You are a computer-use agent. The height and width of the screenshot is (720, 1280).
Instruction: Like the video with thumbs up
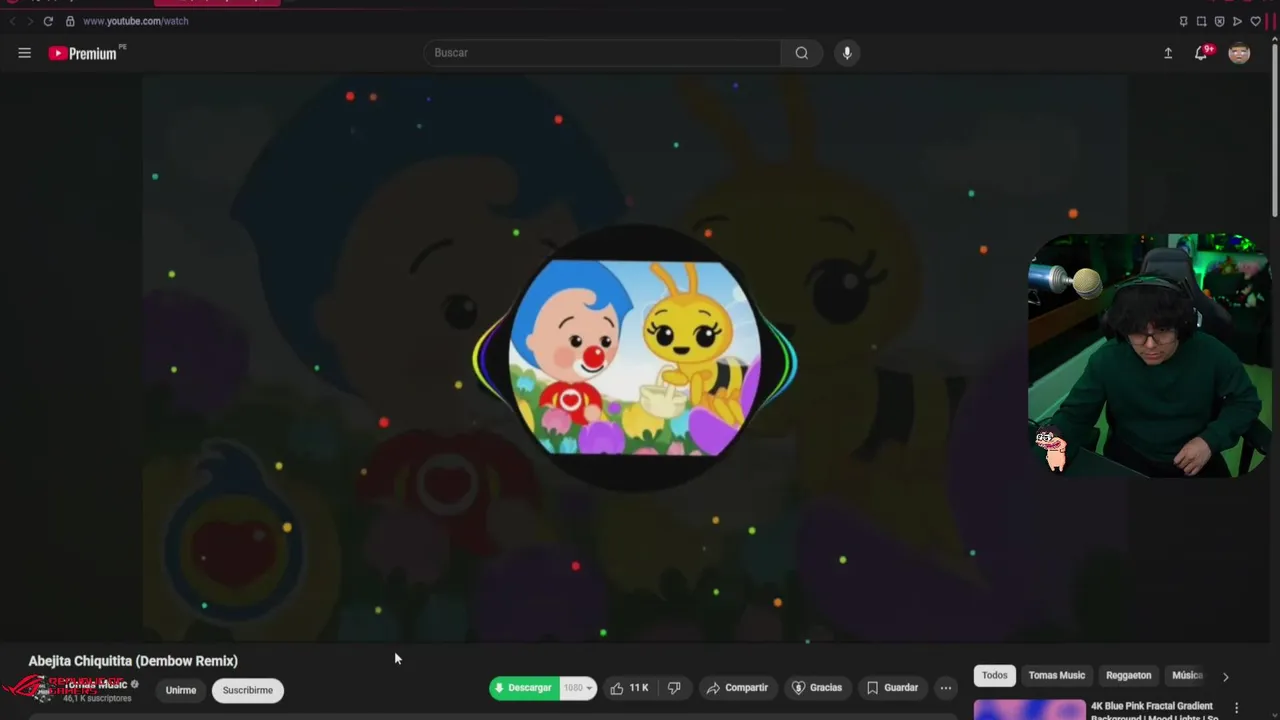(x=629, y=688)
